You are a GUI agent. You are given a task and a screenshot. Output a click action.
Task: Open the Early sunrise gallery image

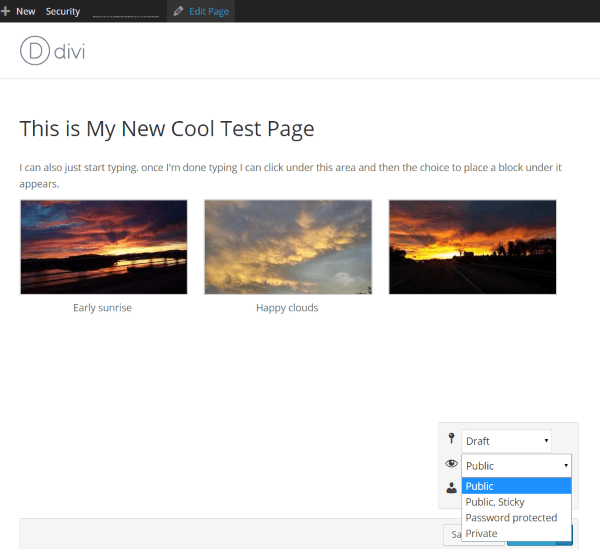[104, 247]
